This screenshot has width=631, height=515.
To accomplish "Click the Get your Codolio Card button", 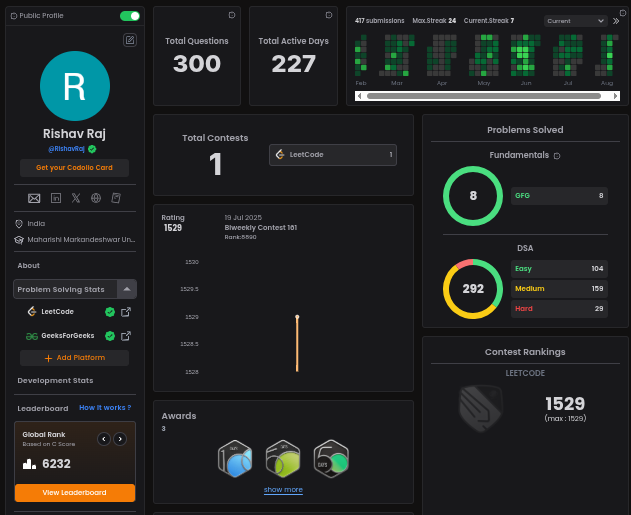I will [x=74, y=168].
